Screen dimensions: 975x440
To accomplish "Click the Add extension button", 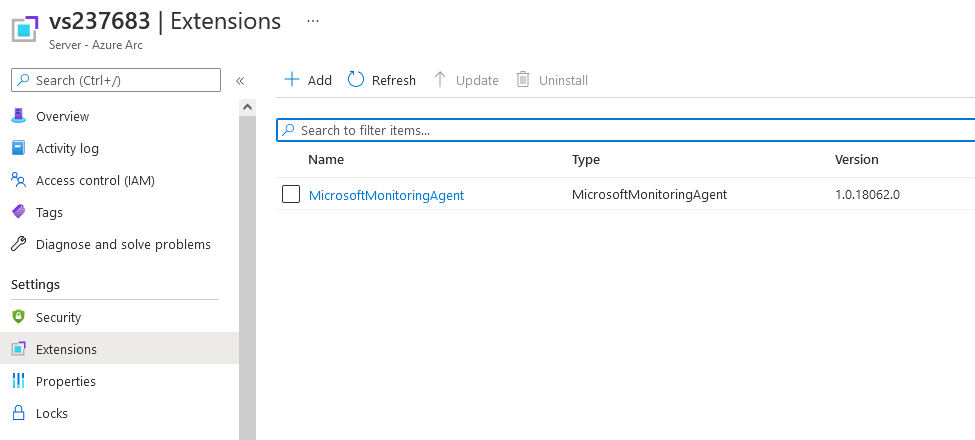I will tap(308, 80).
